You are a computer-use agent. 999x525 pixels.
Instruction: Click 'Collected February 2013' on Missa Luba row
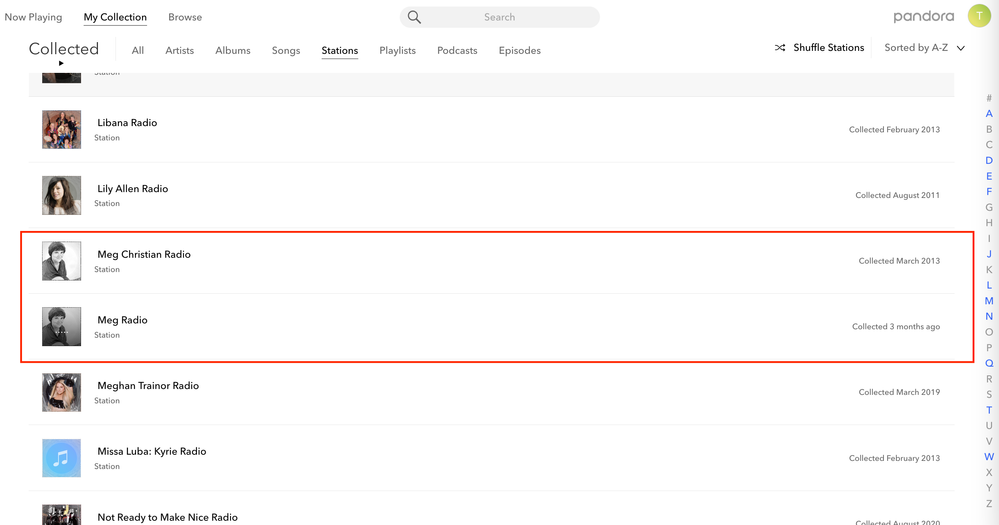tap(894, 458)
